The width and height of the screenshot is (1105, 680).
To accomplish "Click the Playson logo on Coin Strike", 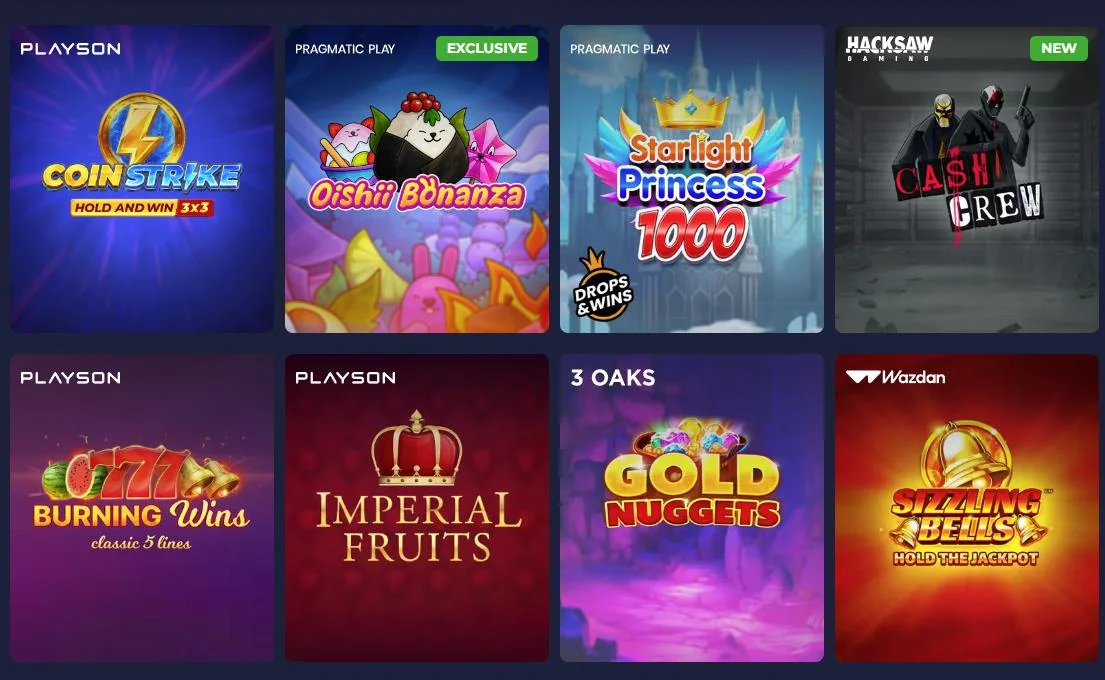I will click(70, 49).
